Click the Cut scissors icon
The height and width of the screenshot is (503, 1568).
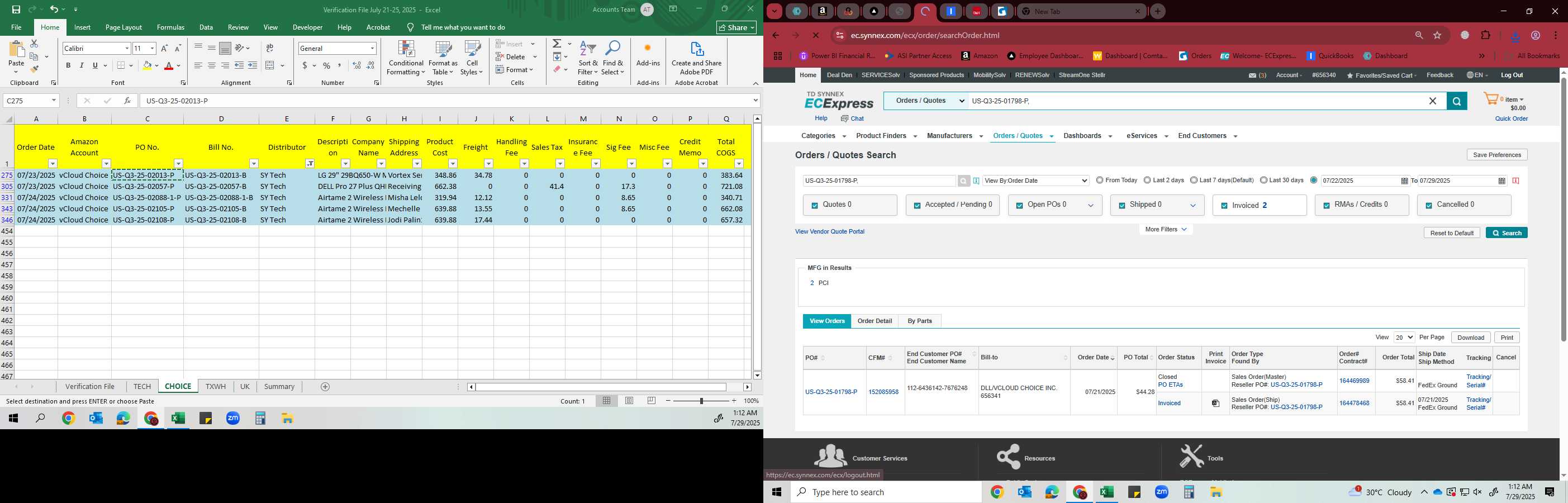(x=34, y=44)
